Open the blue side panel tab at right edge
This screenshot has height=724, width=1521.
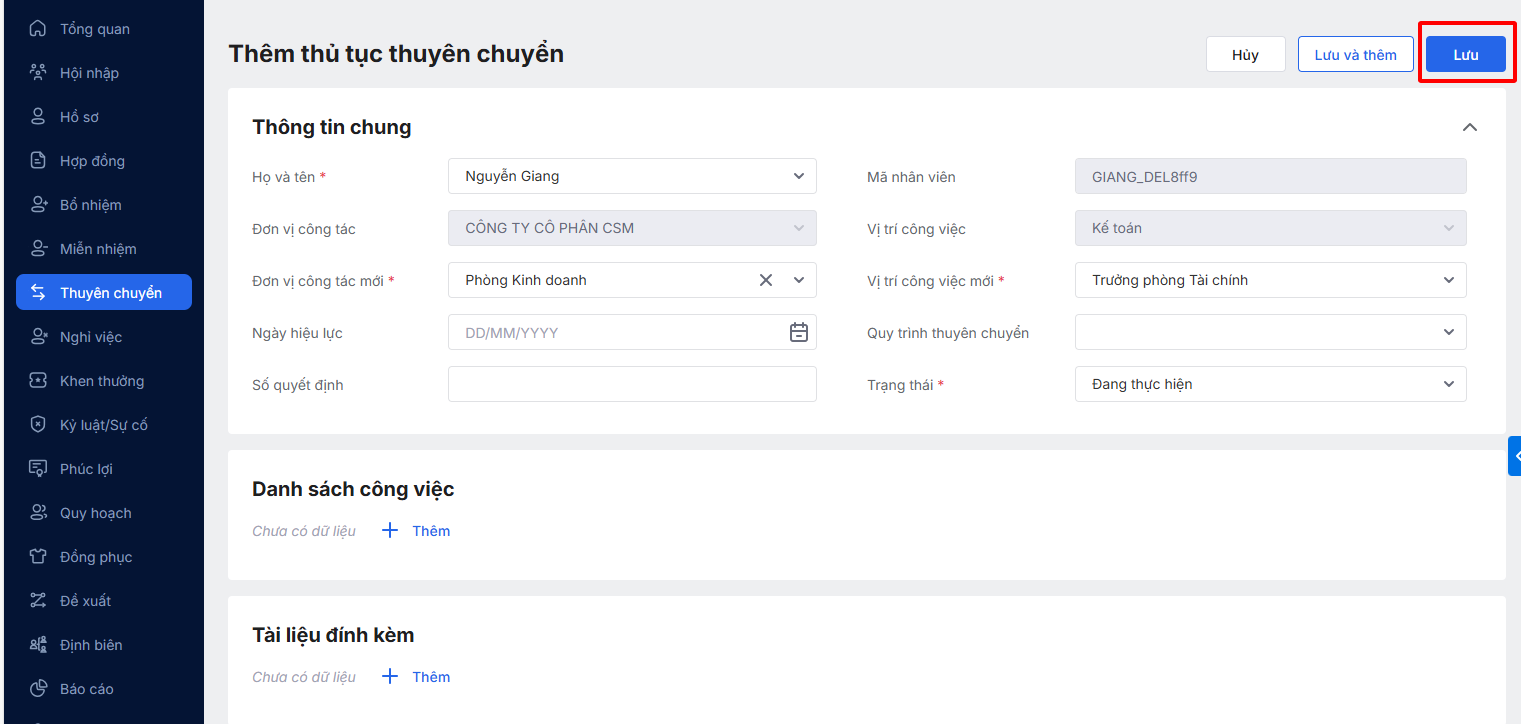tap(1514, 456)
